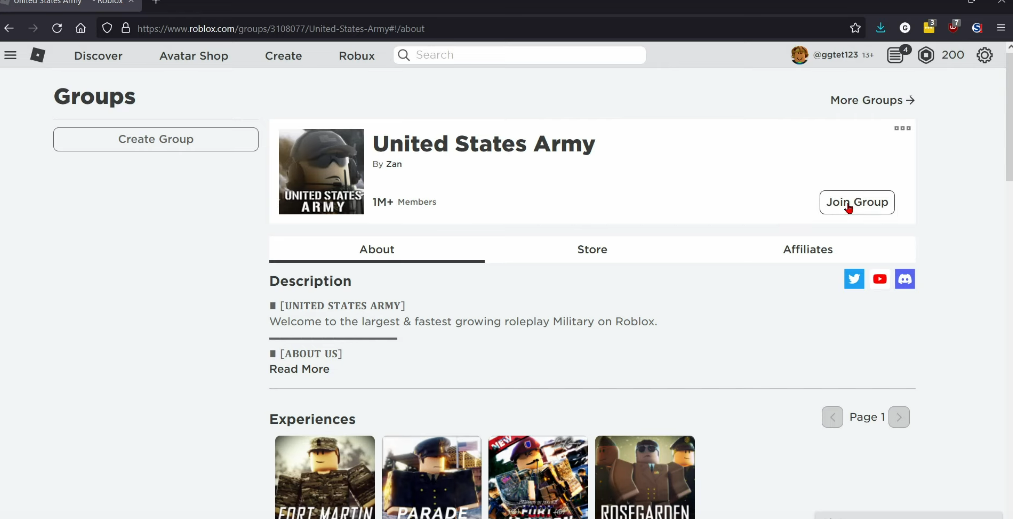The image size is (1013, 519).
Task: Open the Parade experience thumbnail
Action: (432, 478)
